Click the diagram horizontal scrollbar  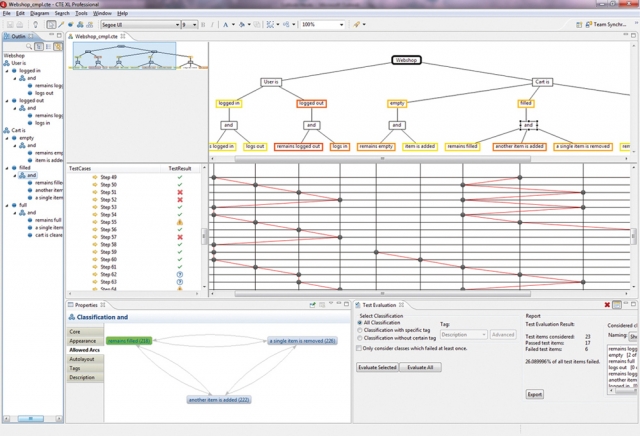tap(382, 158)
